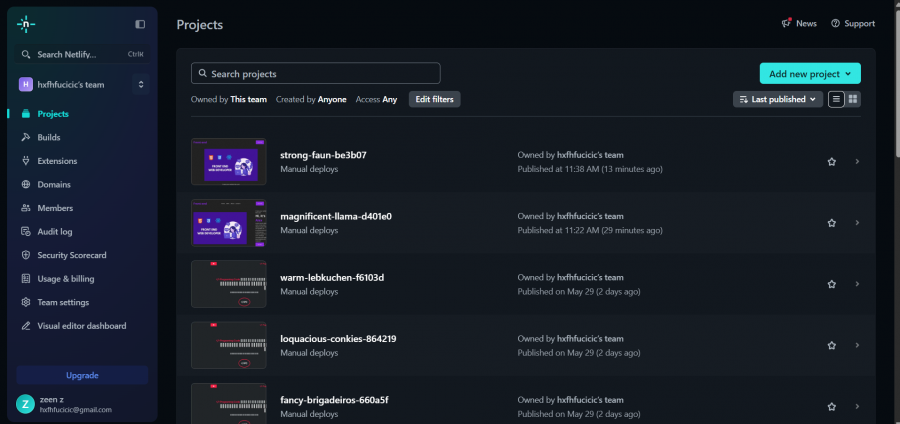This screenshot has height=424, width=900.
Task: Open the team switcher dropdown arrows
Action: pyautogui.click(x=141, y=84)
